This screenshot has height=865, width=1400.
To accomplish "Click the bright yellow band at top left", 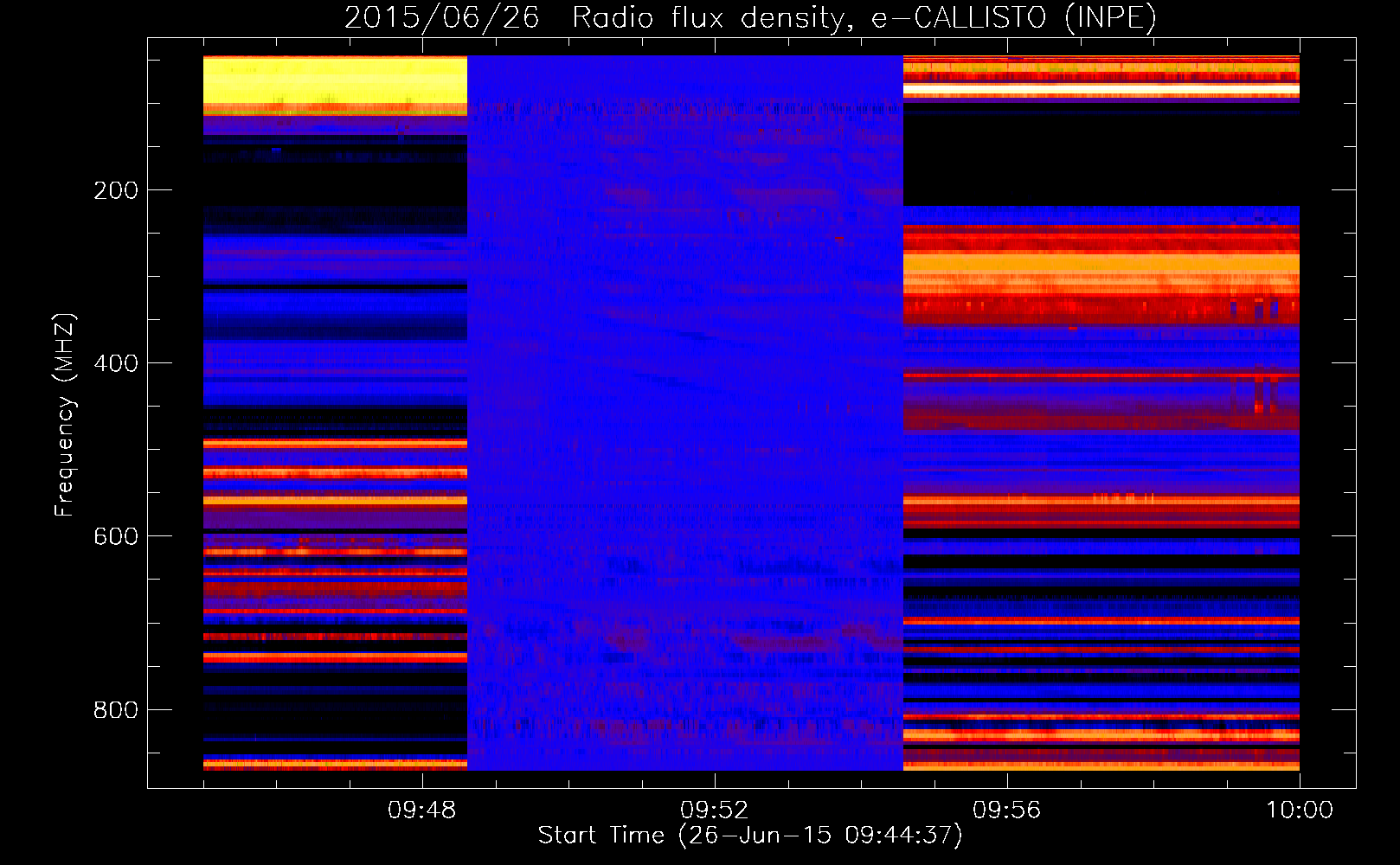I will pos(335,81).
